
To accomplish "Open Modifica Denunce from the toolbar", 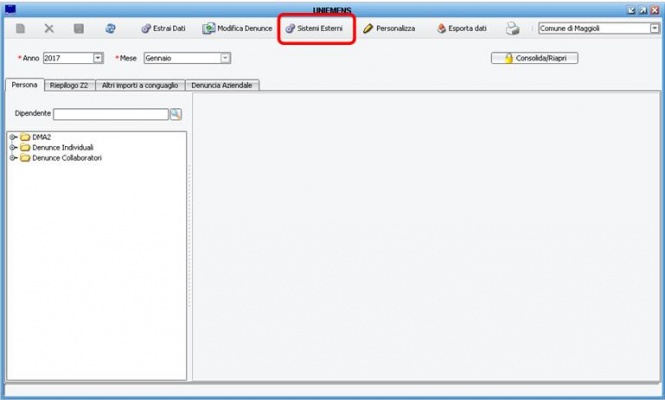I will coord(237,28).
